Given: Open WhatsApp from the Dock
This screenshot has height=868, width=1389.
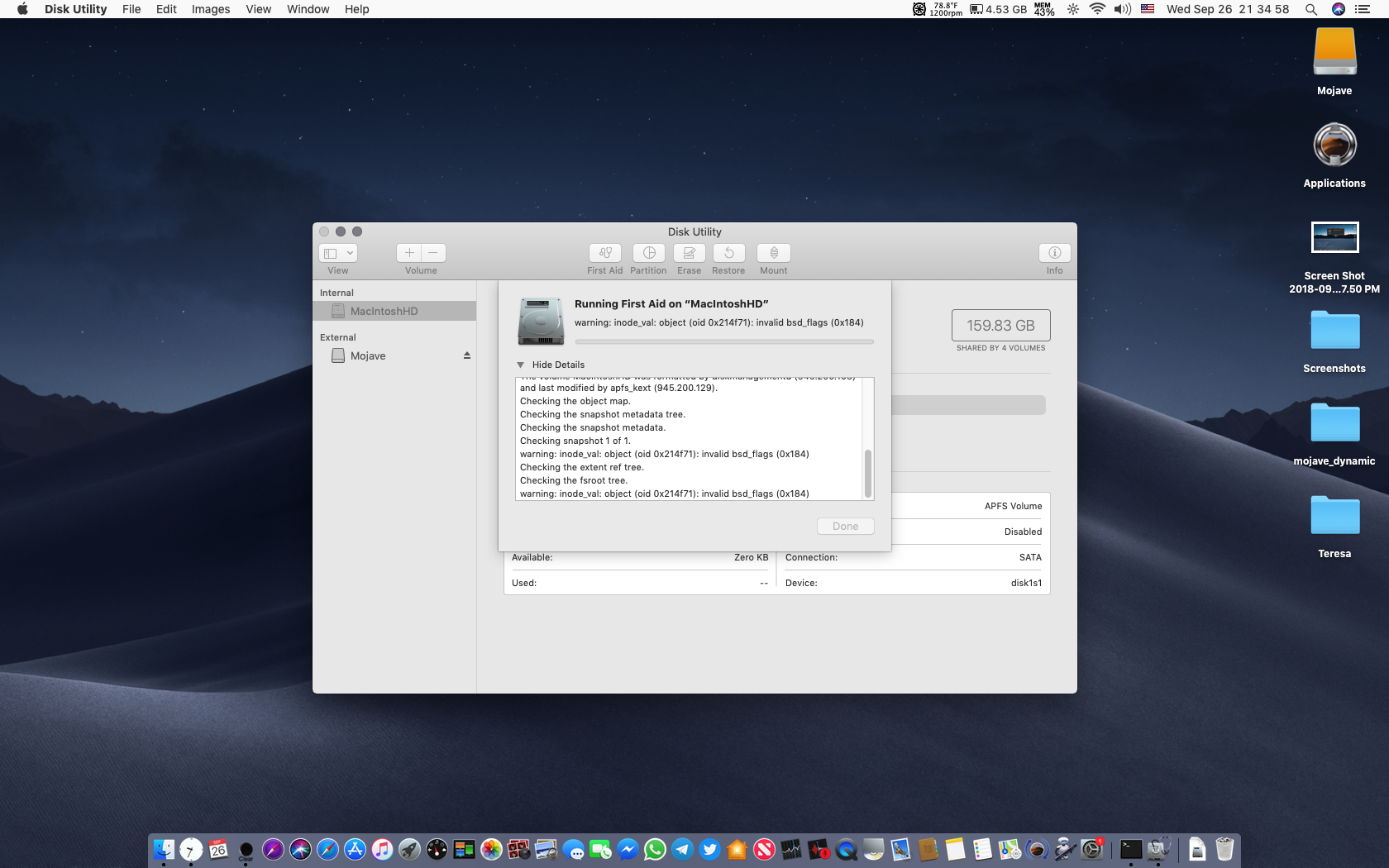Looking at the screenshot, I should click(x=655, y=849).
